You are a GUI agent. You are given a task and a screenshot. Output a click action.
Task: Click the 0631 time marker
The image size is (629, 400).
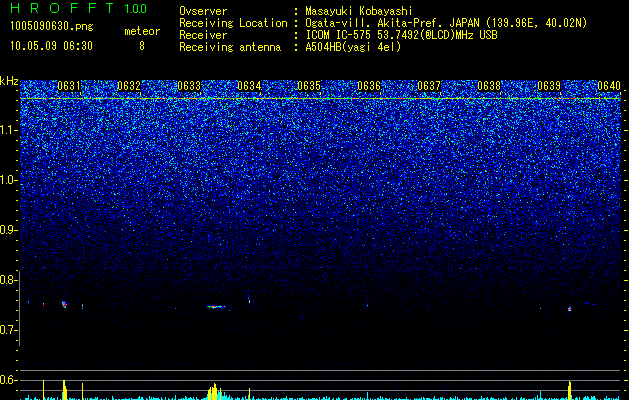click(x=69, y=86)
